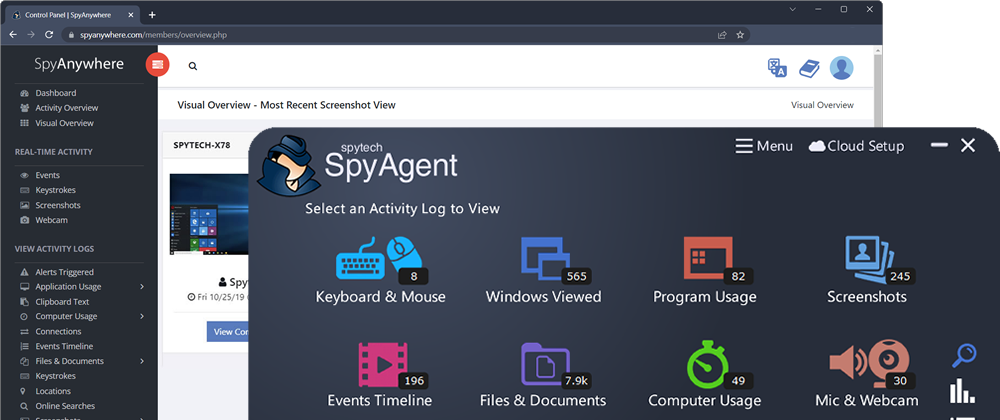Click the SpyAnywhere logo text
This screenshot has width=1000, height=420.
coord(79,64)
